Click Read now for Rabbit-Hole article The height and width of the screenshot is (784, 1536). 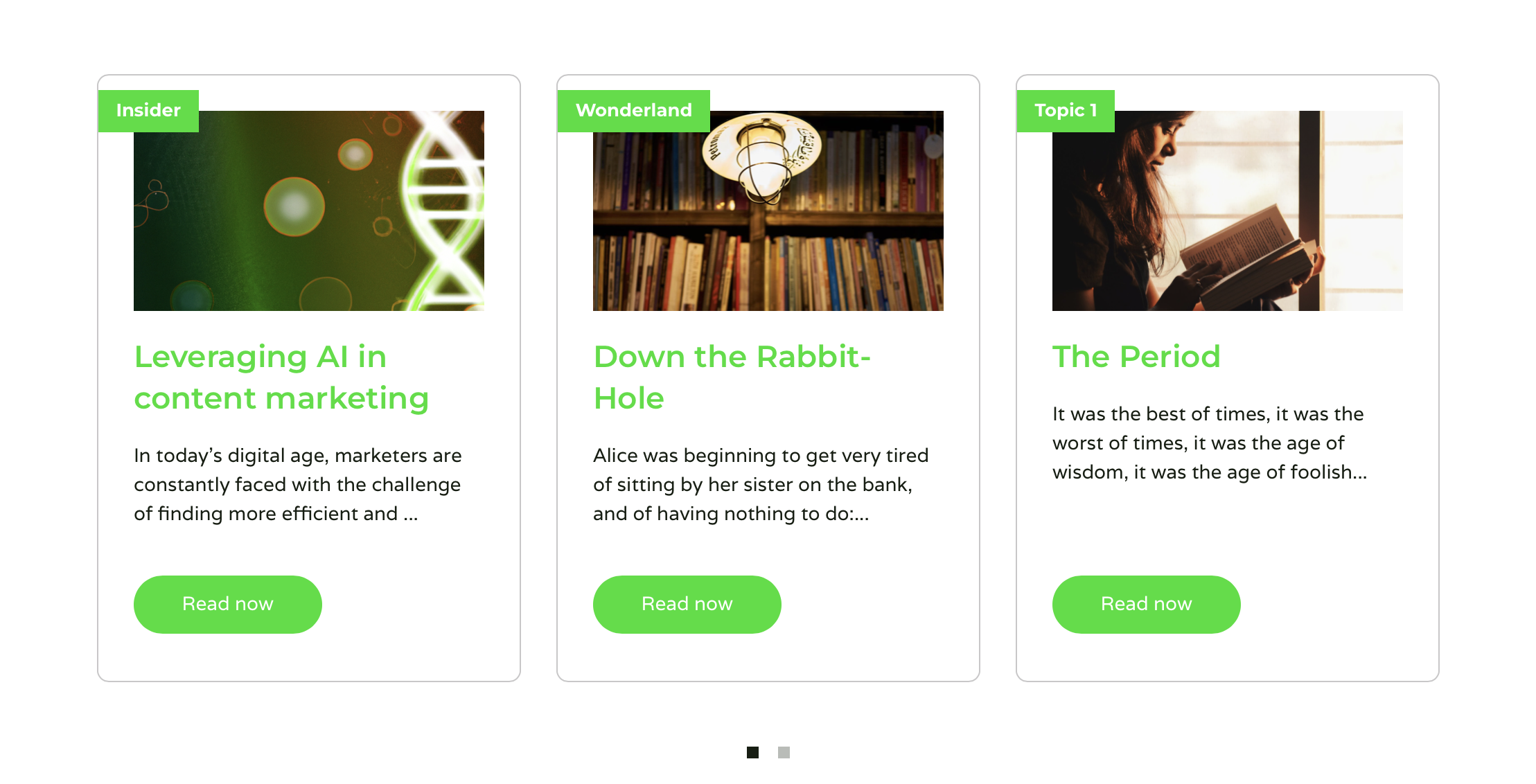tap(687, 604)
